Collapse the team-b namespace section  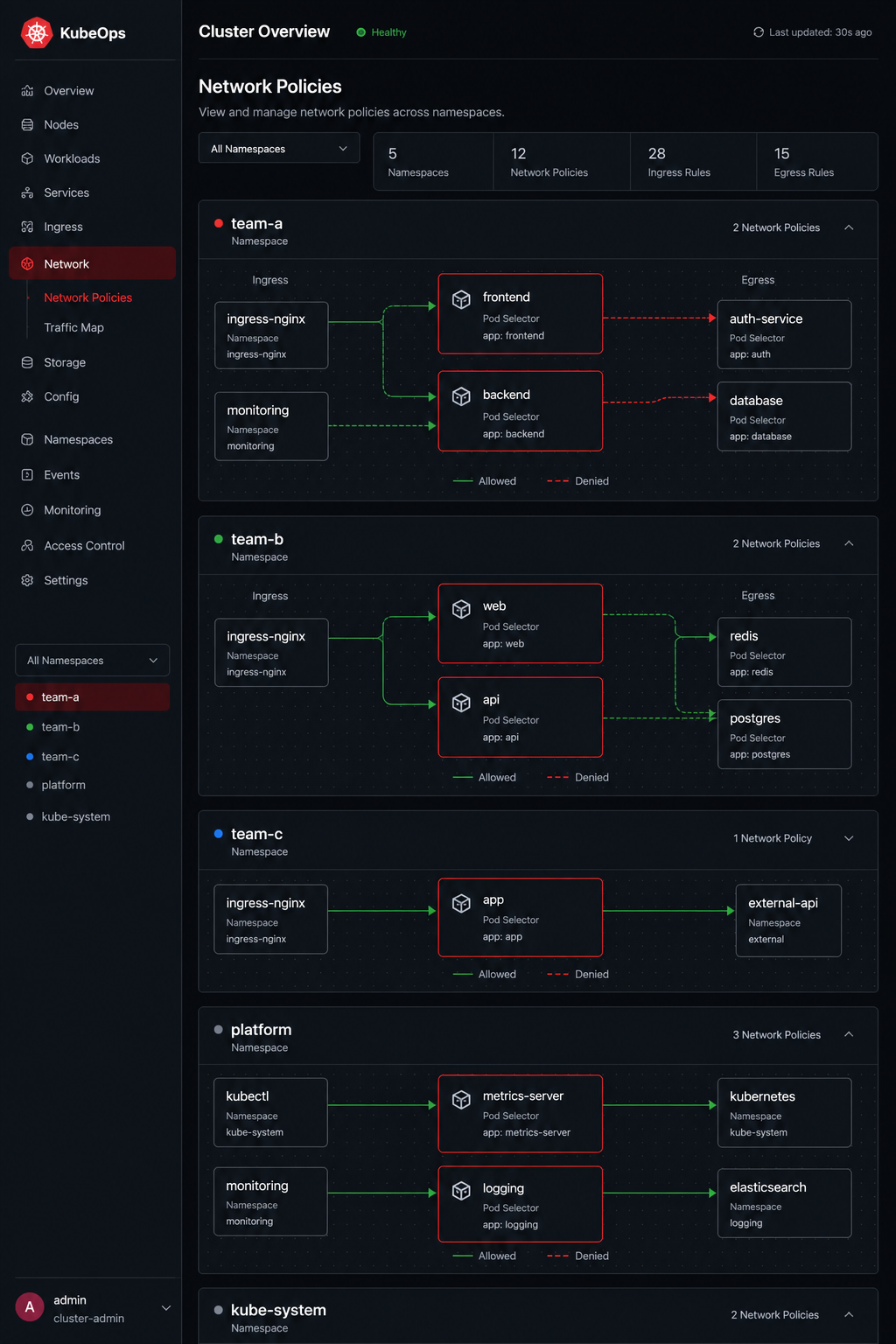(849, 543)
